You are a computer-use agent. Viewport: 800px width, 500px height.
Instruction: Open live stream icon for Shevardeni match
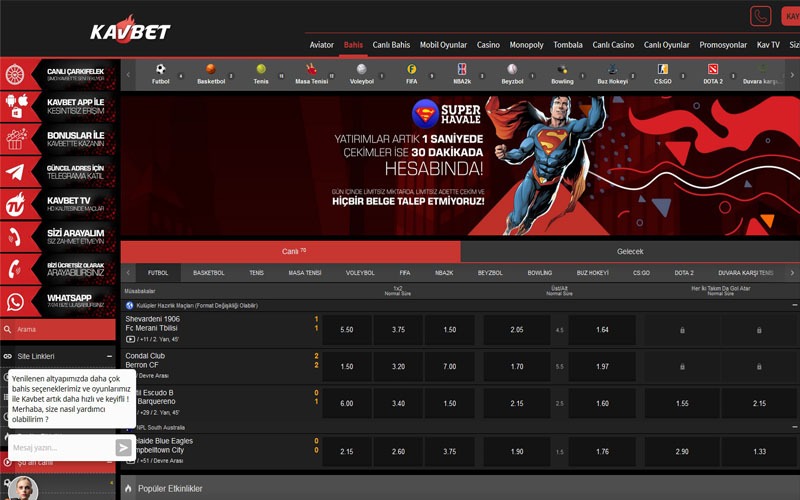(x=131, y=340)
